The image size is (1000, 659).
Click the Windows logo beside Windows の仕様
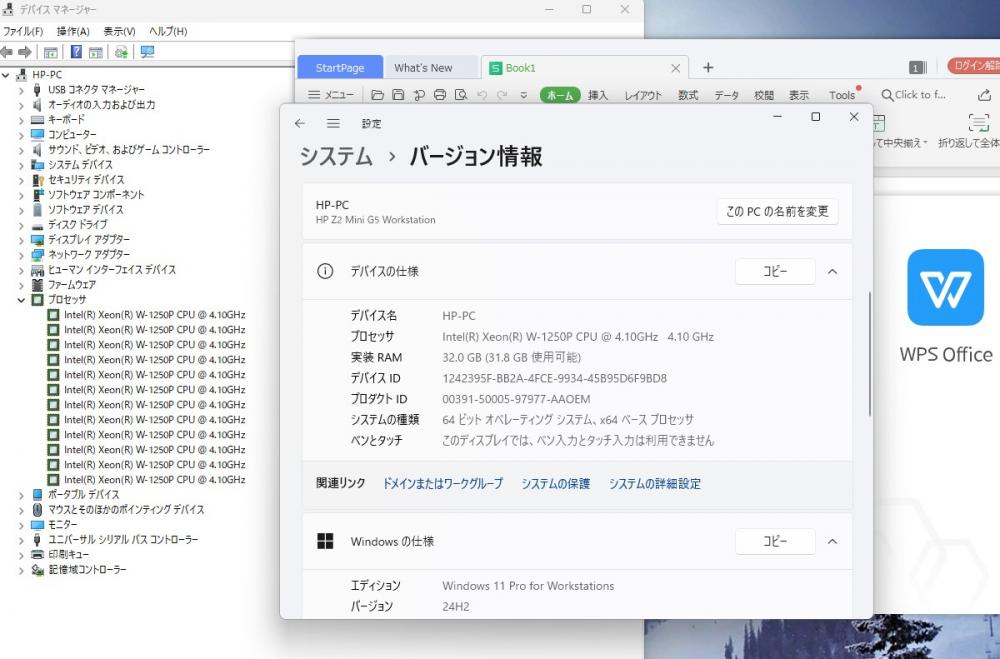[x=325, y=541]
